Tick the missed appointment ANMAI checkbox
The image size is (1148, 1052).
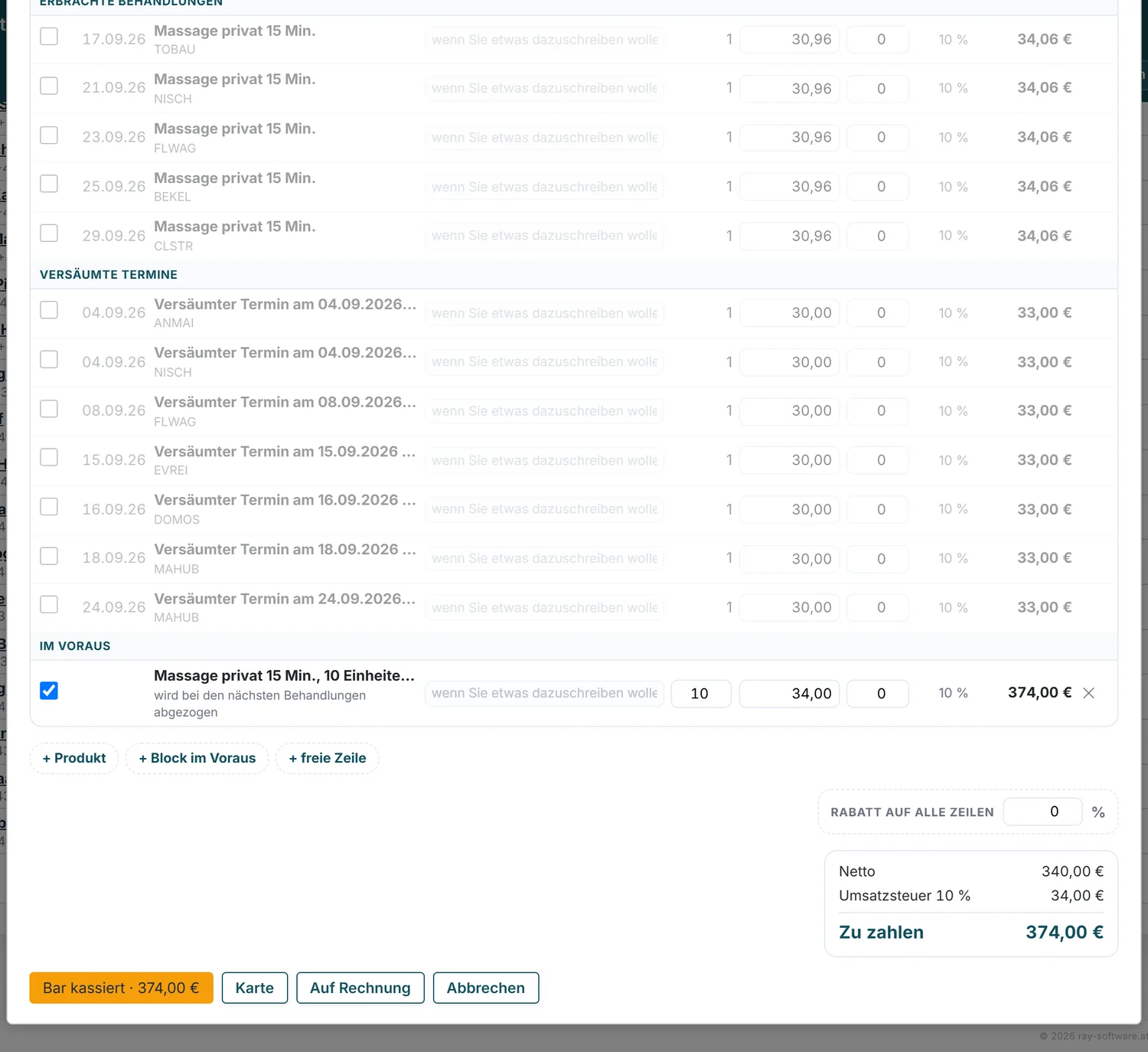tap(49, 310)
